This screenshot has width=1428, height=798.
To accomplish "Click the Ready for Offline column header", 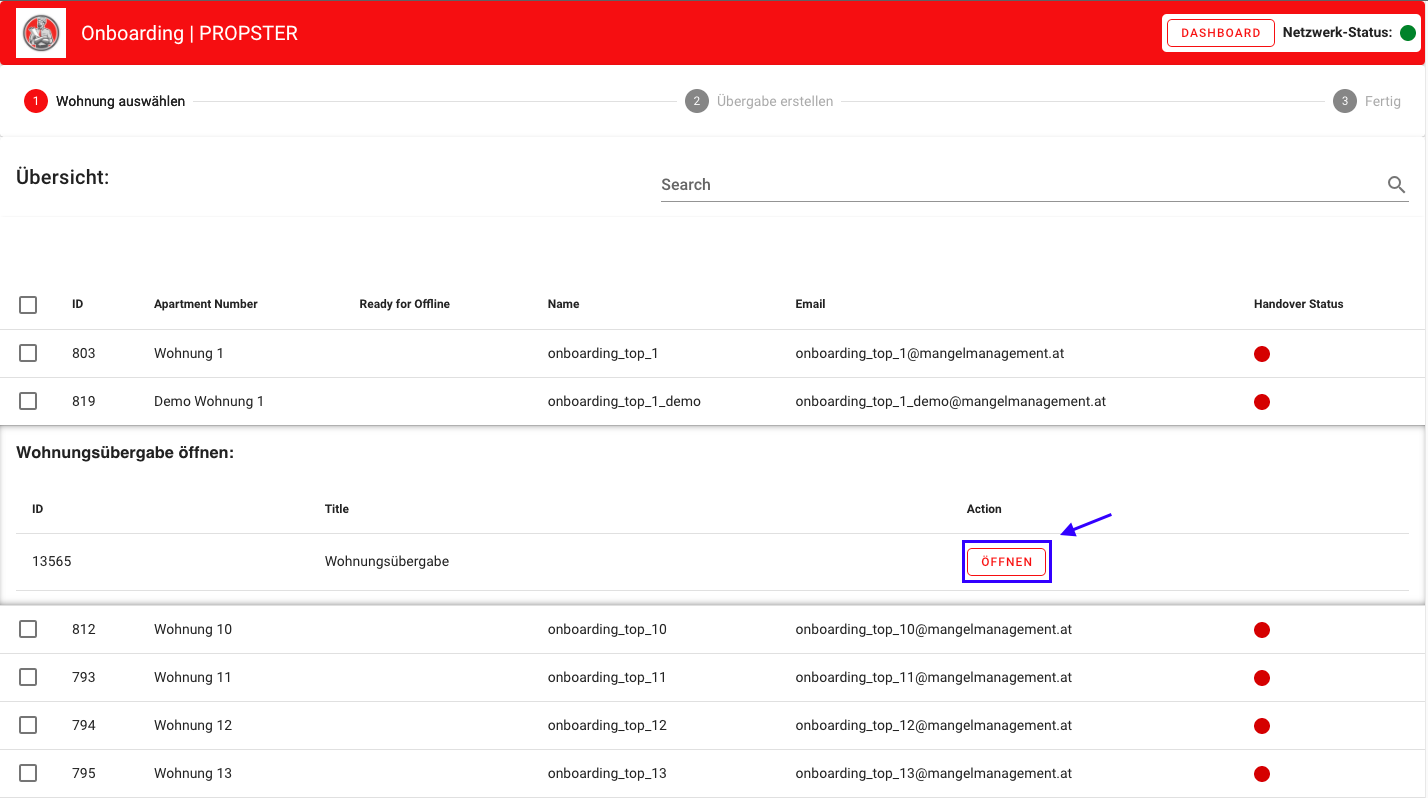I will coord(405,304).
